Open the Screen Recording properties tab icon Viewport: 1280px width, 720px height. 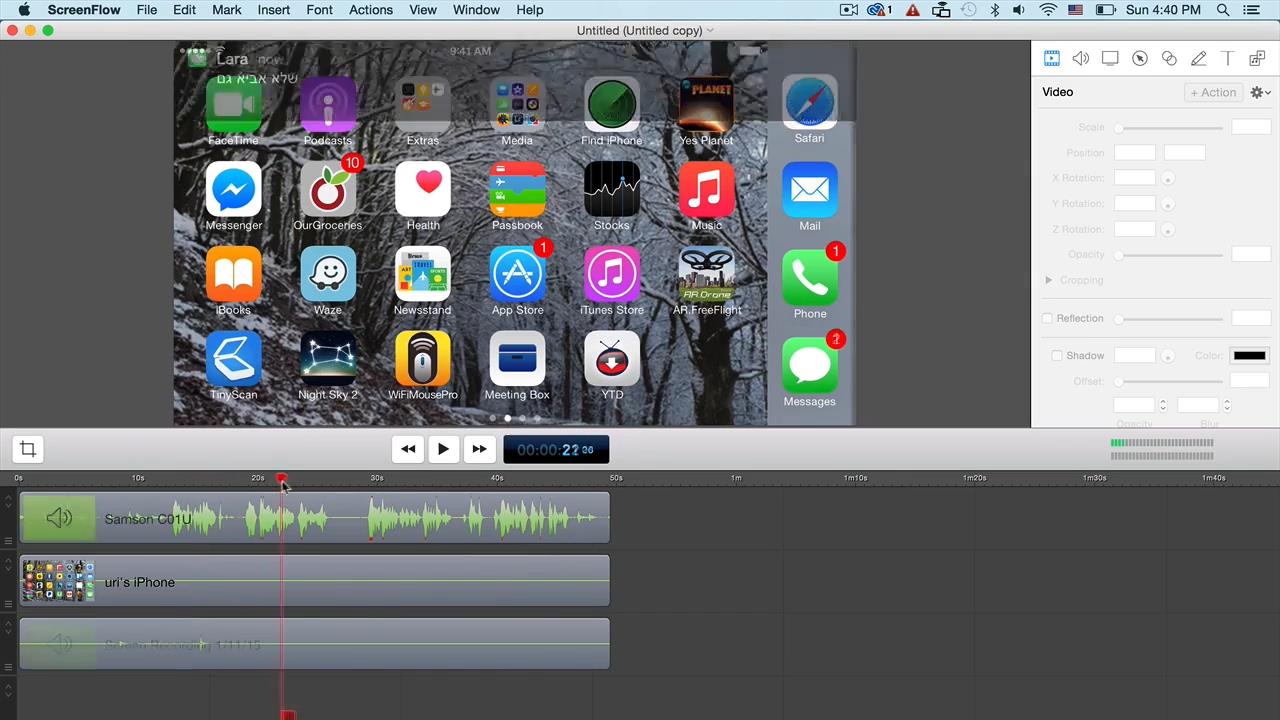coord(1110,59)
